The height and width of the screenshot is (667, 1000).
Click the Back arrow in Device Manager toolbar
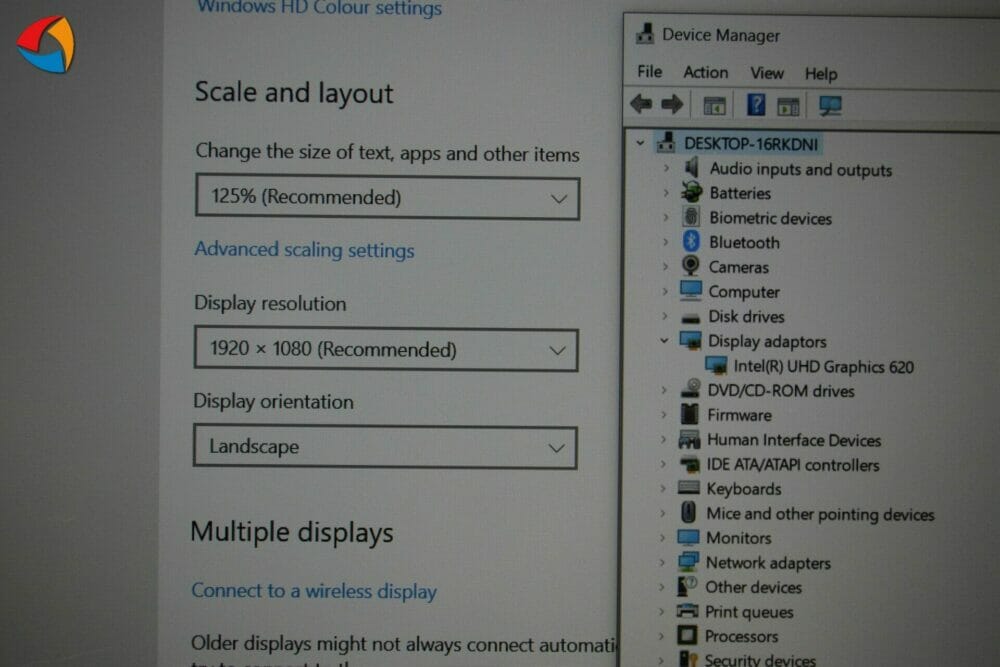(x=641, y=104)
